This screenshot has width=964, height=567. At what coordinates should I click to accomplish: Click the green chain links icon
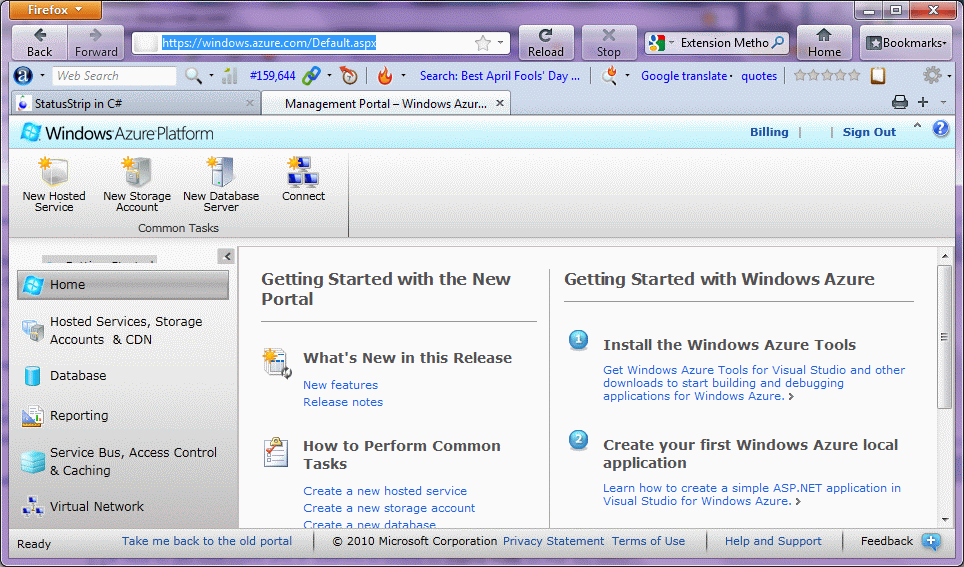(x=312, y=76)
